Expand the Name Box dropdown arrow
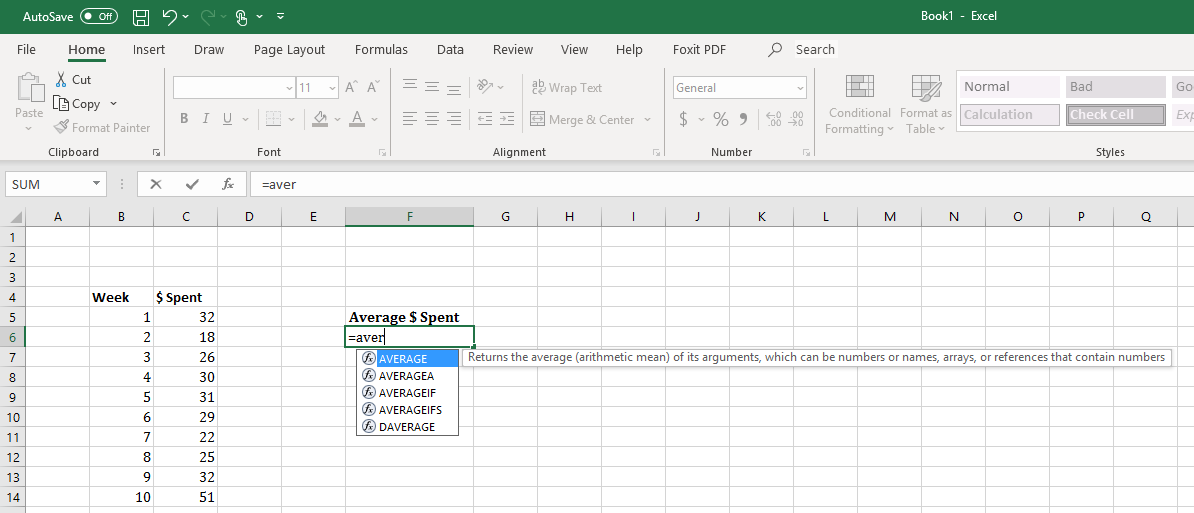The width and height of the screenshot is (1194, 513). coord(97,184)
